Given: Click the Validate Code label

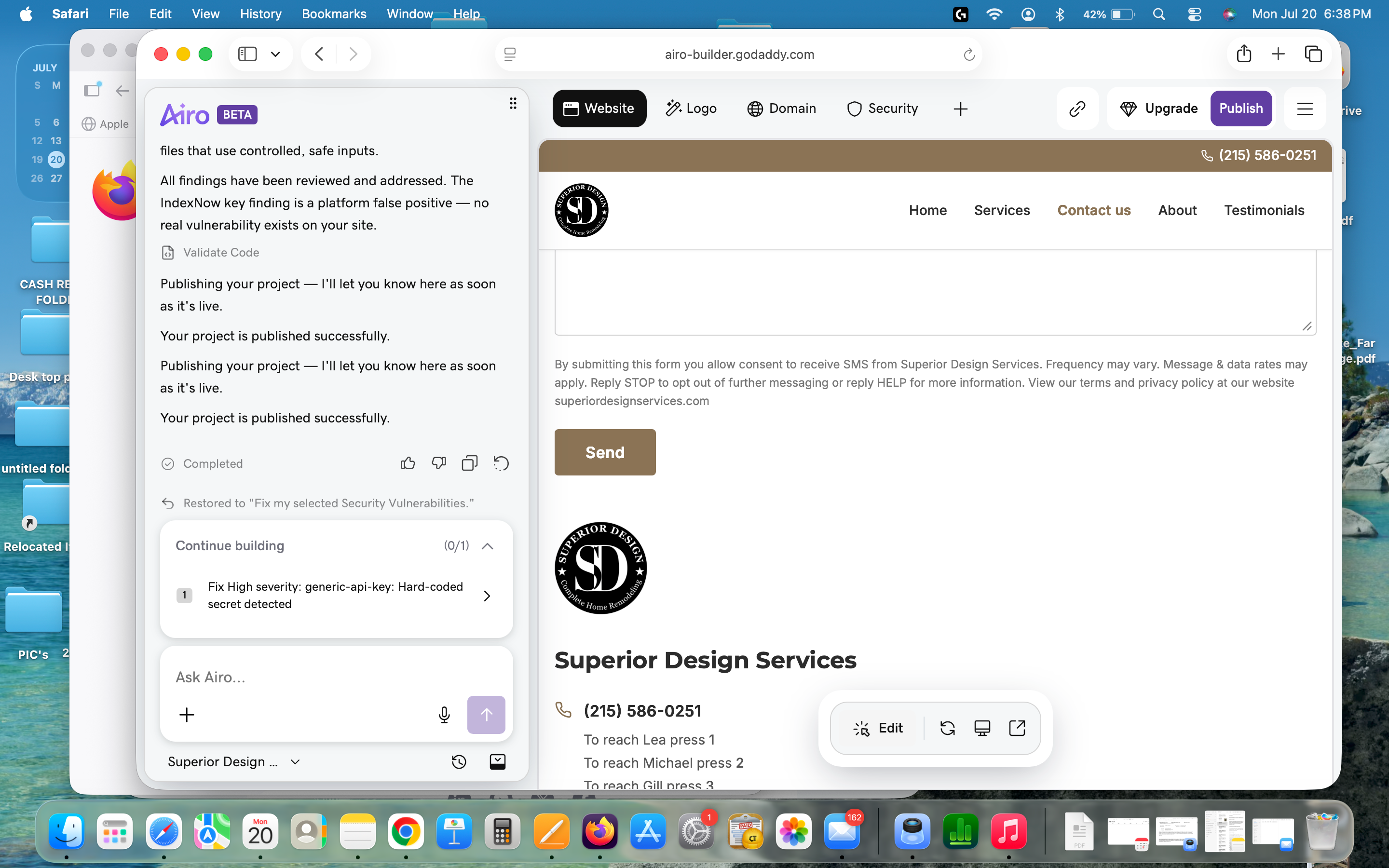Looking at the screenshot, I should point(221,253).
